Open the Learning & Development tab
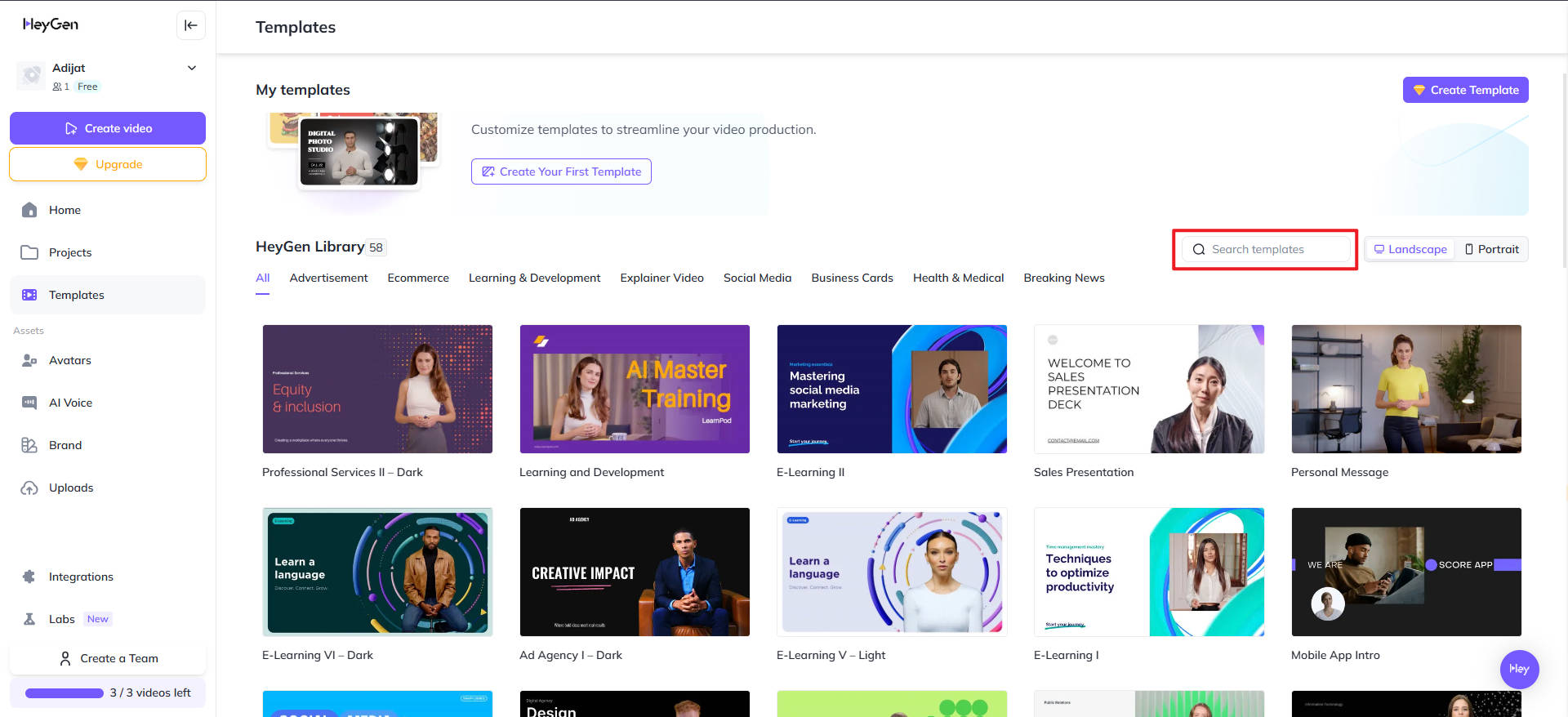 534,278
